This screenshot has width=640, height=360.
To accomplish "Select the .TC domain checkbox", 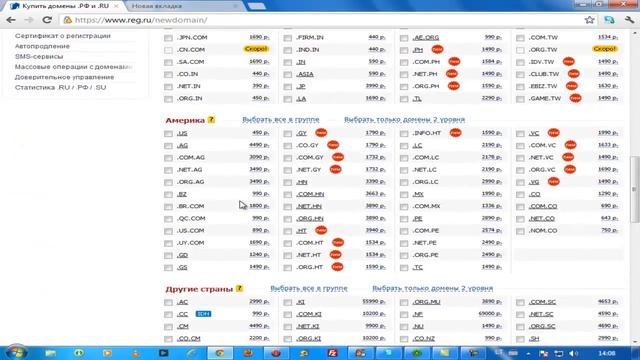I will click(x=404, y=268).
